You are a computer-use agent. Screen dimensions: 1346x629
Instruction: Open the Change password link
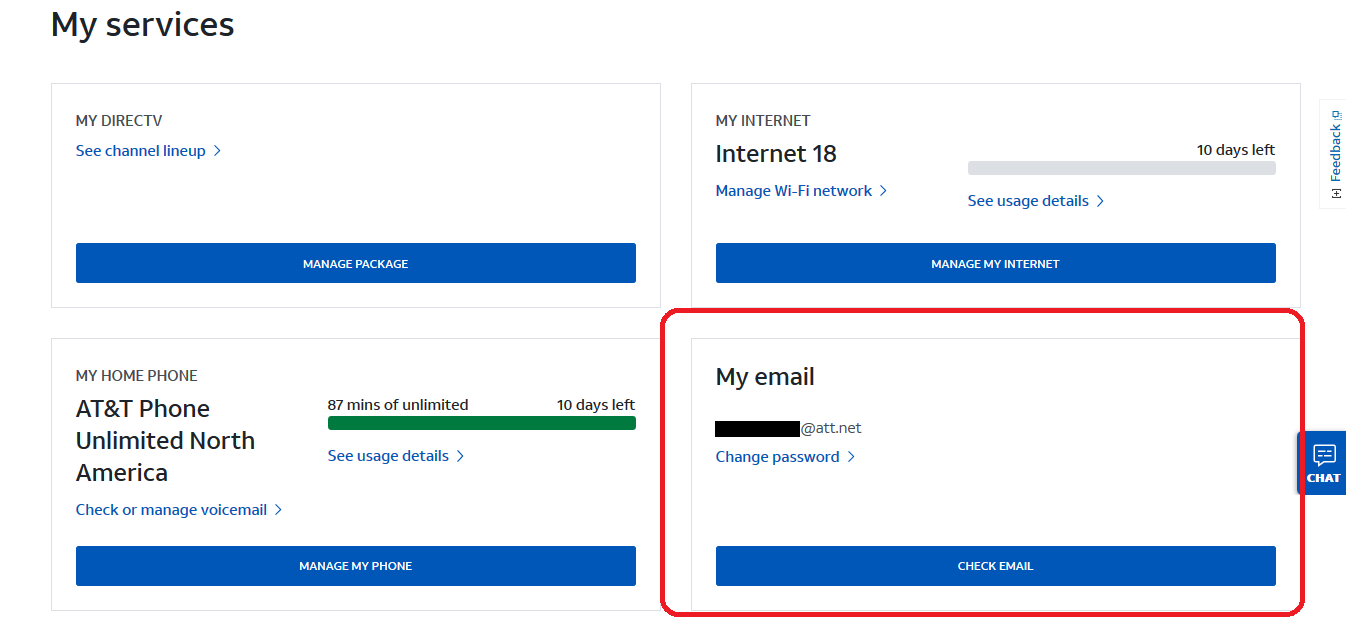tap(785, 457)
